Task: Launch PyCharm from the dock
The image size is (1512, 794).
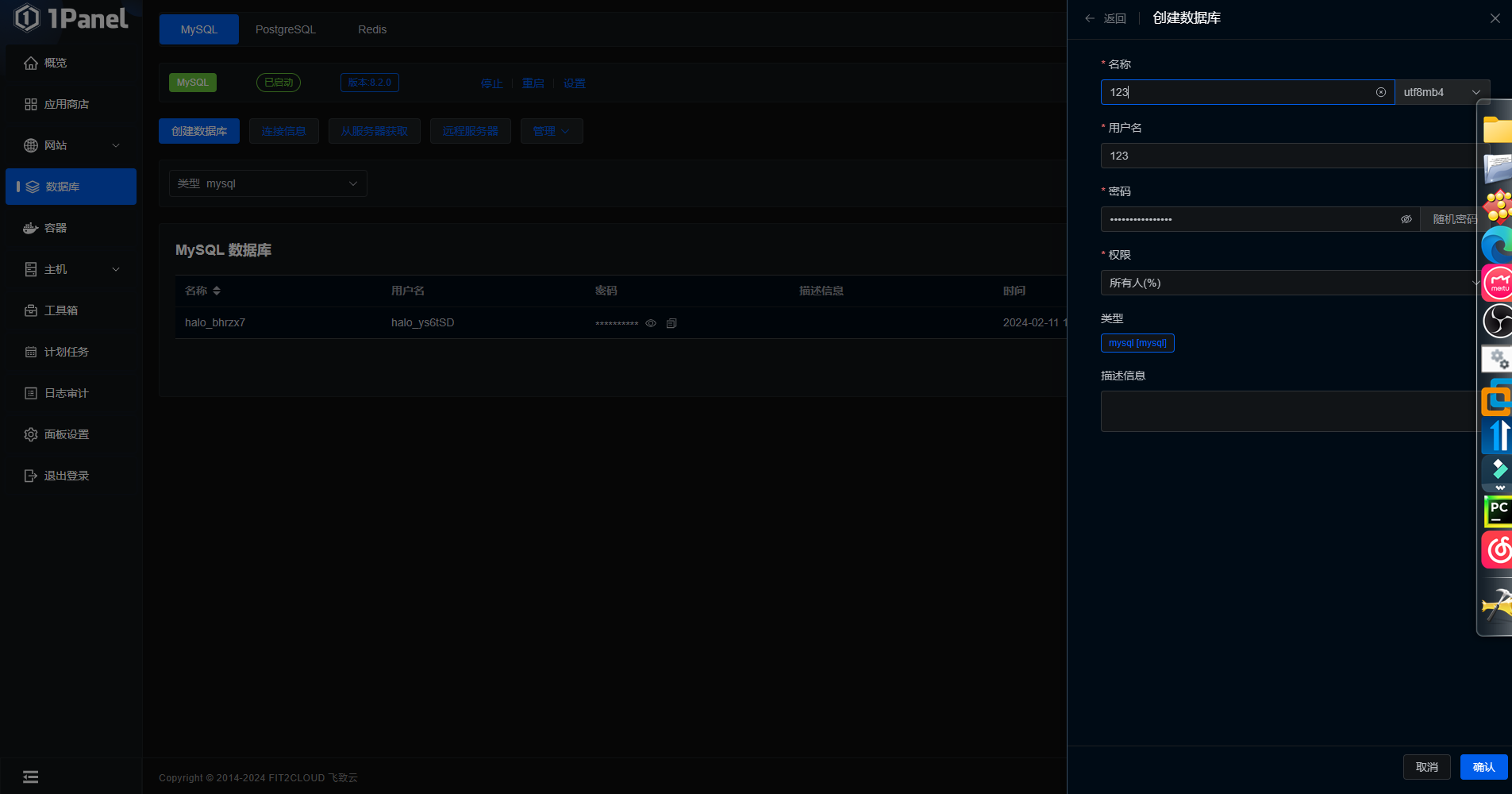Action: [x=1498, y=511]
